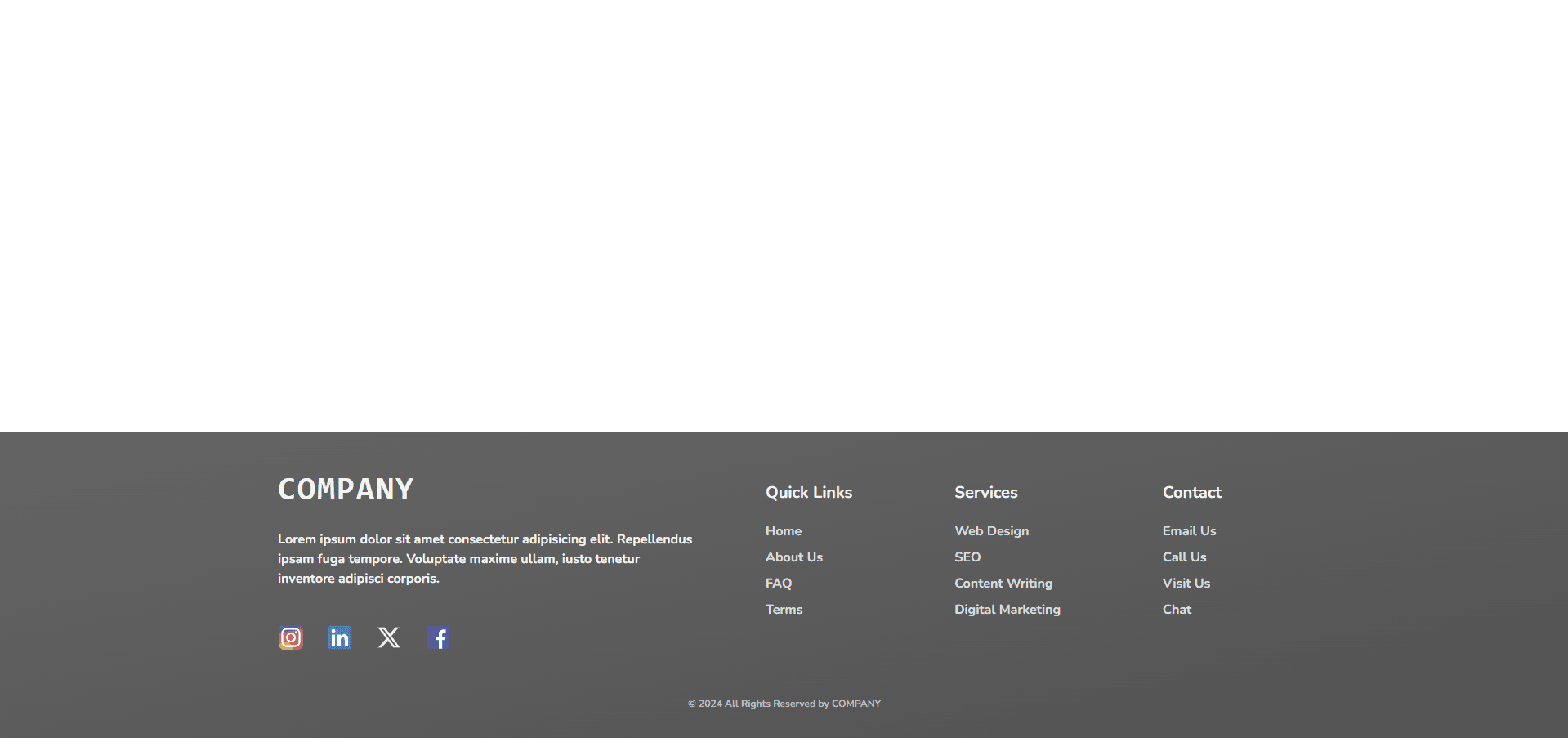Viewport: 1568px width, 738px height.
Task: Click the COMPANY logo in footer
Action: pyautogui.click(x=346, y=490)
